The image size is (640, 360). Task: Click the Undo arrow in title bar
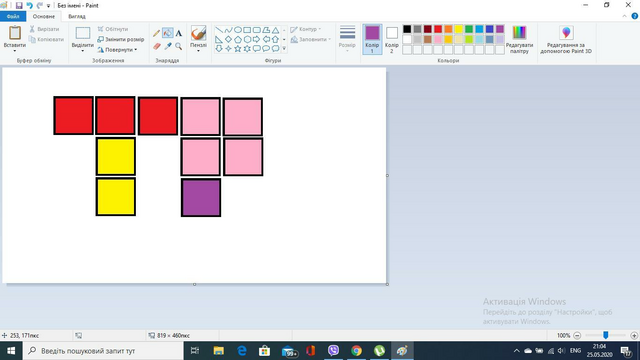(x=29, y=5)
